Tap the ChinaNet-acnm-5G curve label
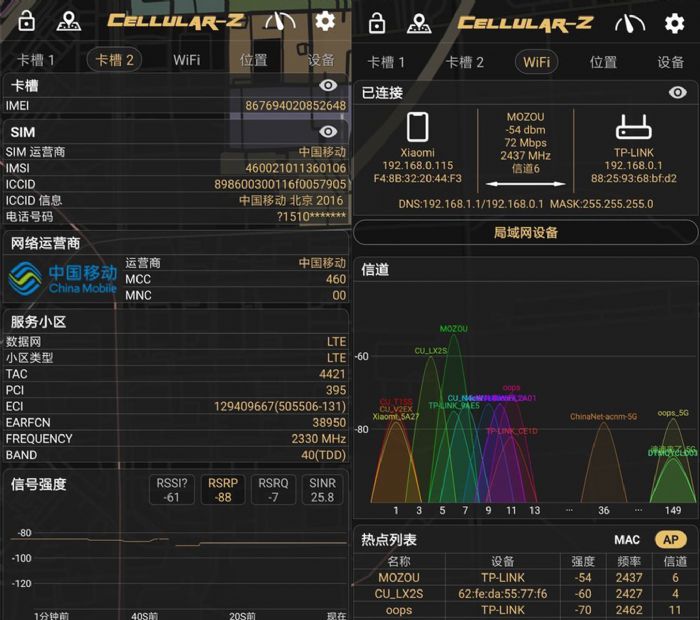Screen dimensions: 700x620 pyautogui.click(x=603, y=417)
